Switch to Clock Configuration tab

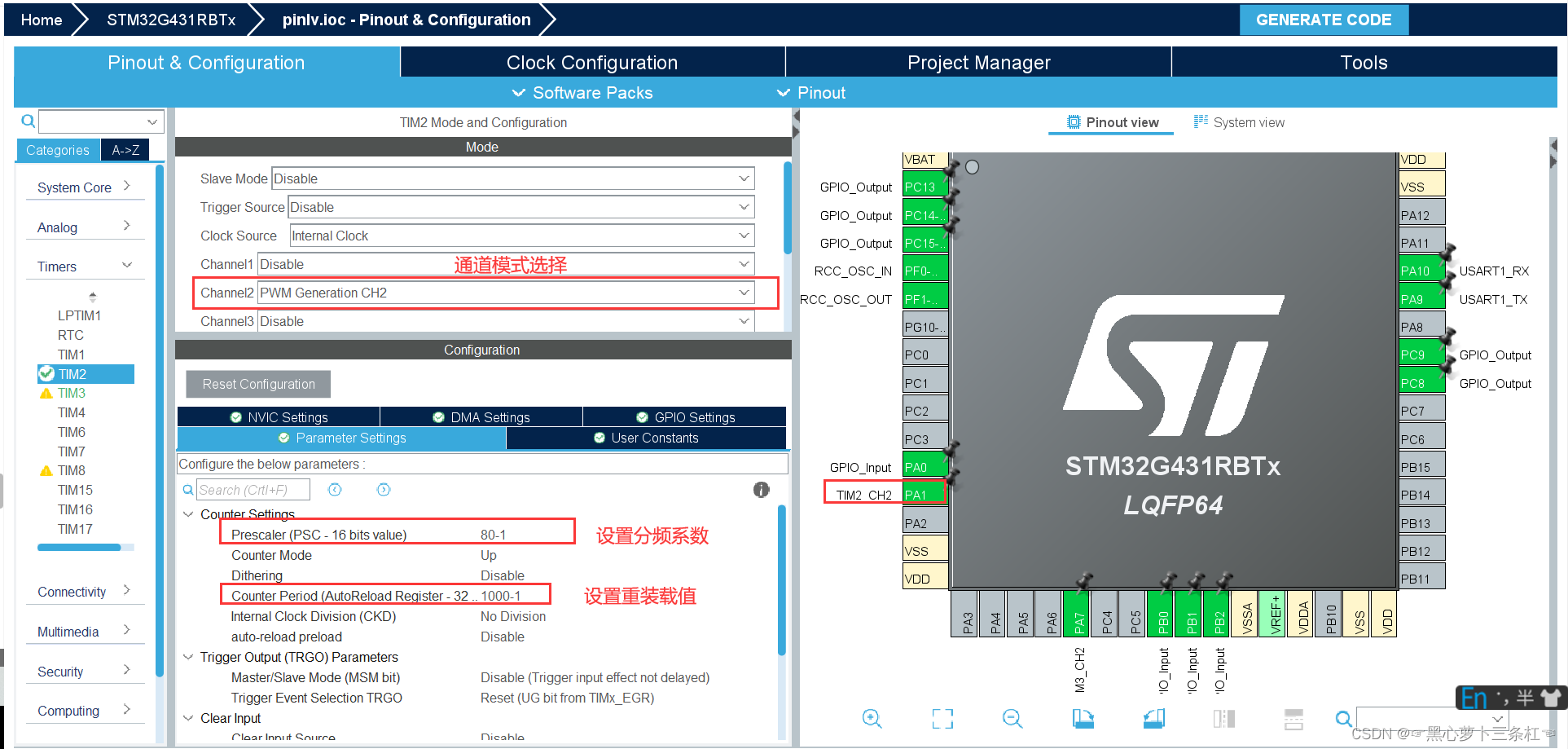click(x=592, y=63)
